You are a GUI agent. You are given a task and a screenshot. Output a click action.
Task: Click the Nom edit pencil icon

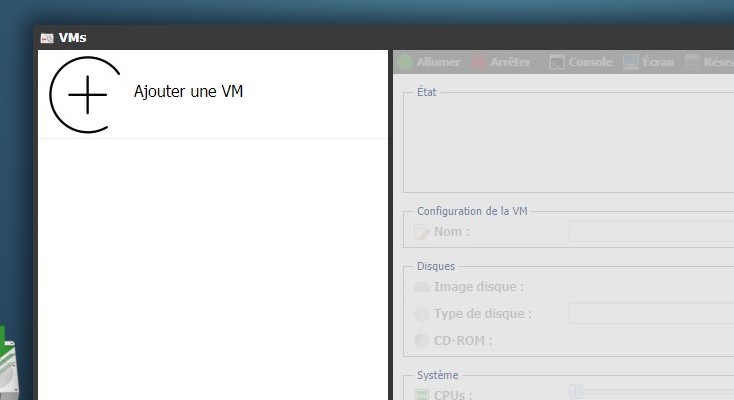(x=421, y=232)
